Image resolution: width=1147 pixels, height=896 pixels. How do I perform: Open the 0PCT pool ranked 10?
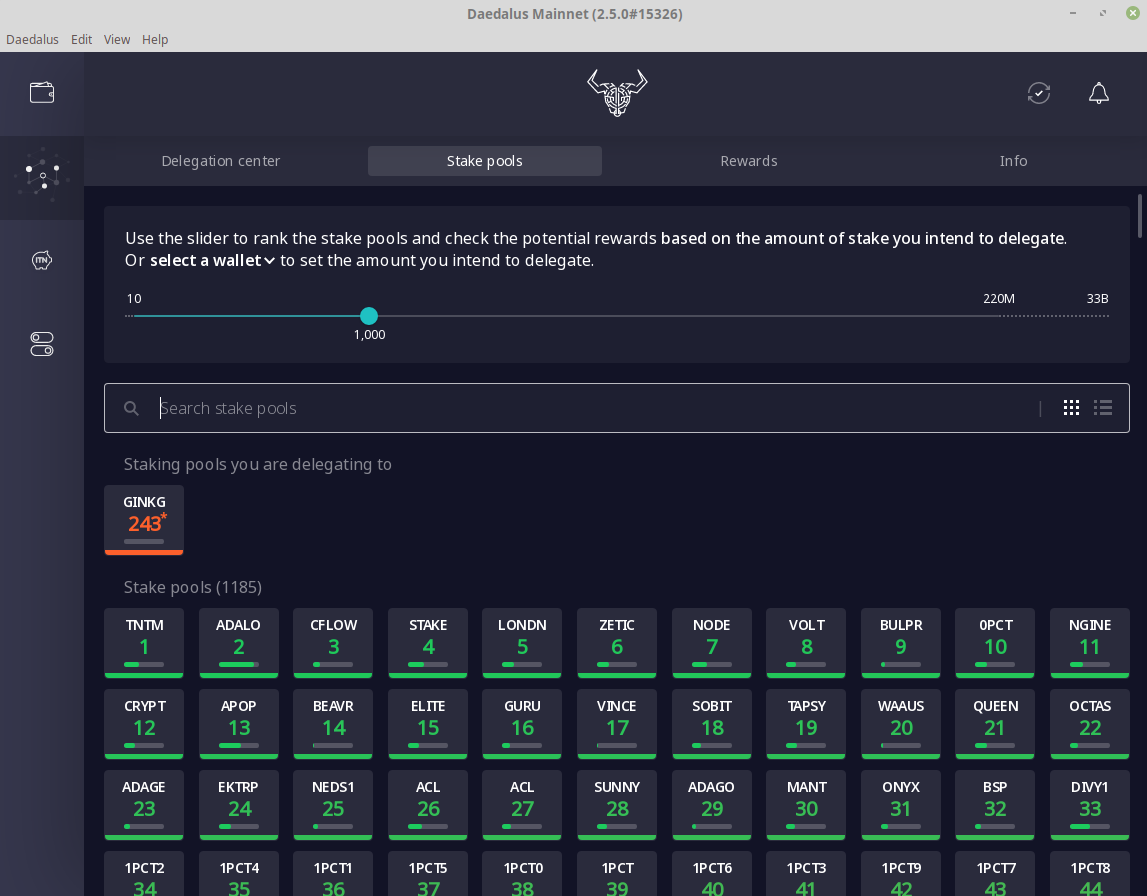[995, 643]
